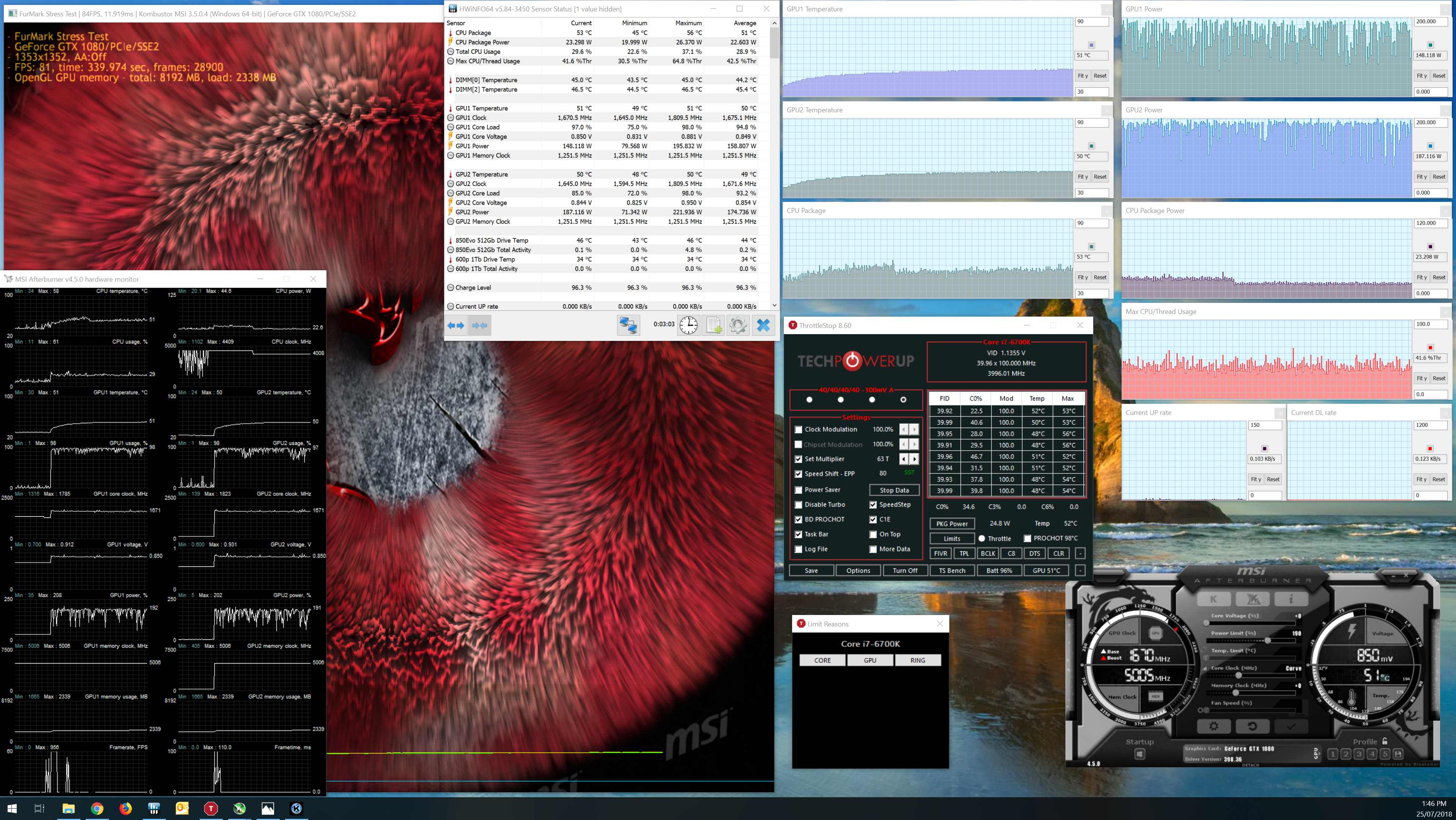Click the TS Bench button
Image resolution: width=1456 pixels, height=820 pixels.
pyautogui.click(x=952, y=570)
